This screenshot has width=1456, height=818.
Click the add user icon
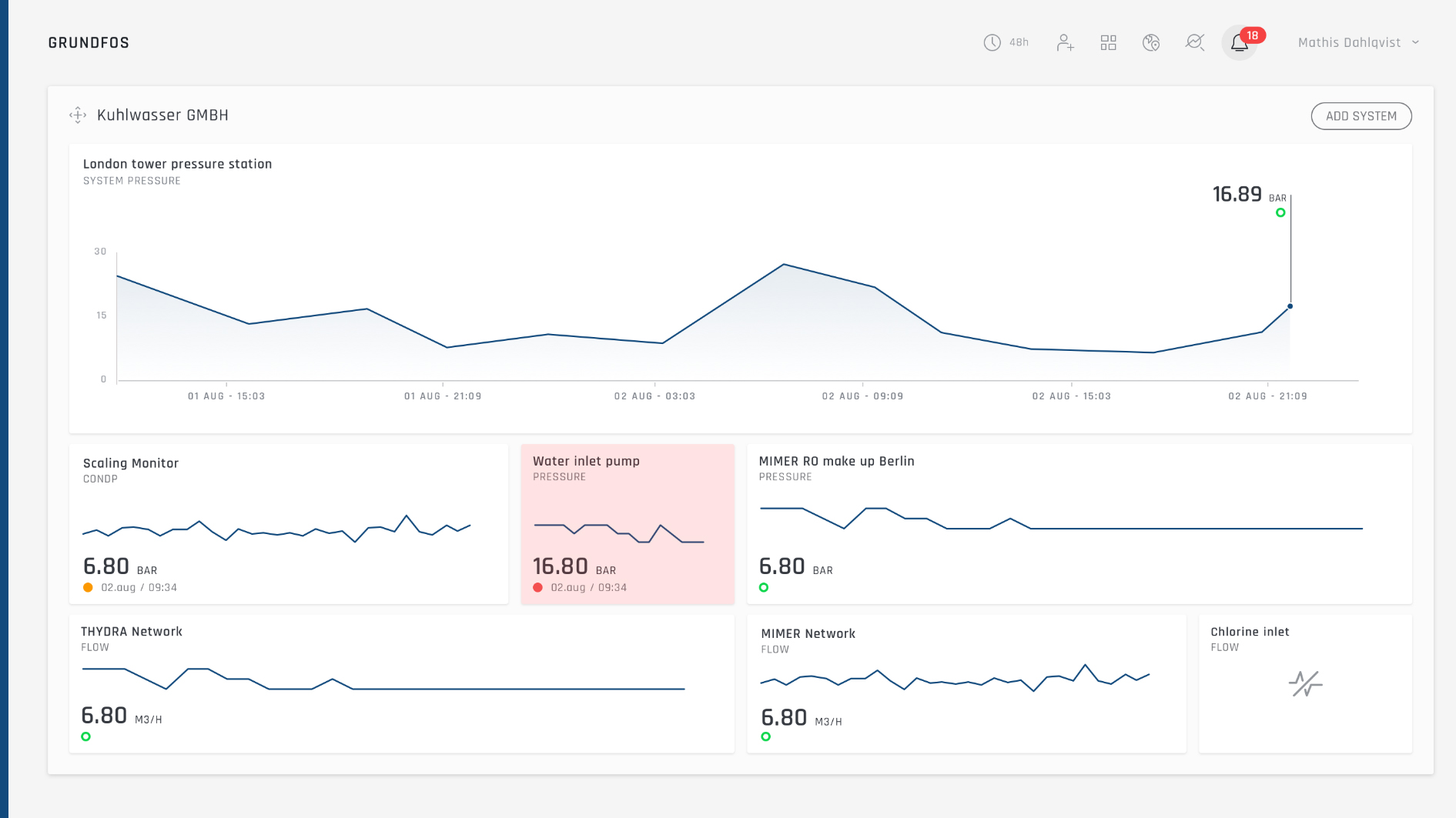point(1065,42)
